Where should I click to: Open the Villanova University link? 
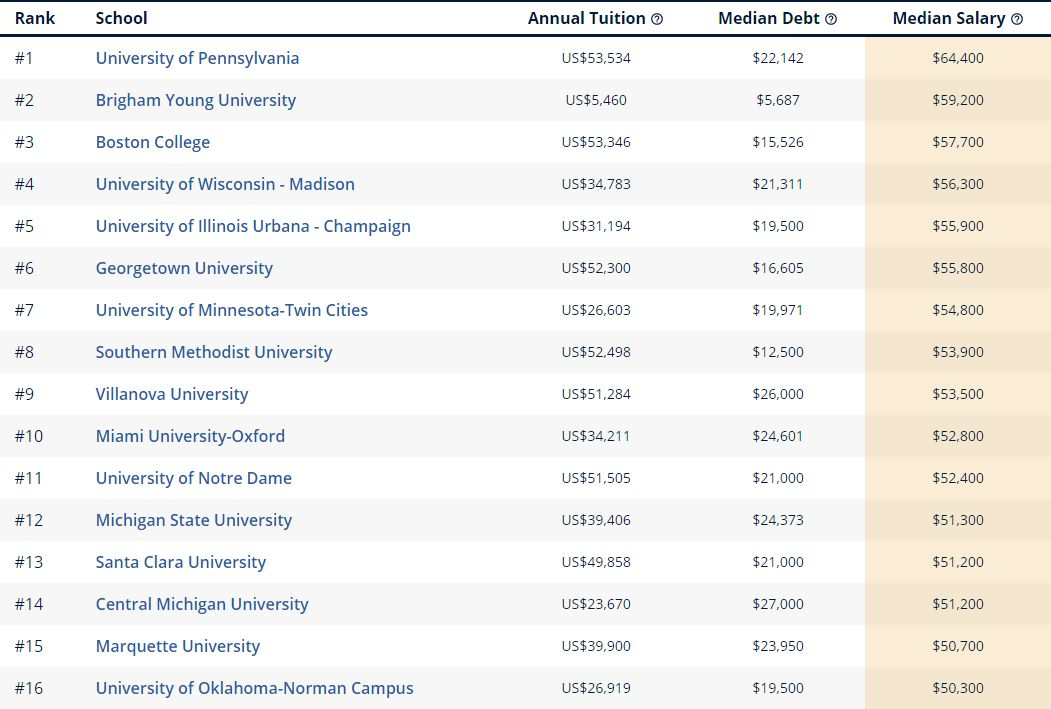coord(172,394)
